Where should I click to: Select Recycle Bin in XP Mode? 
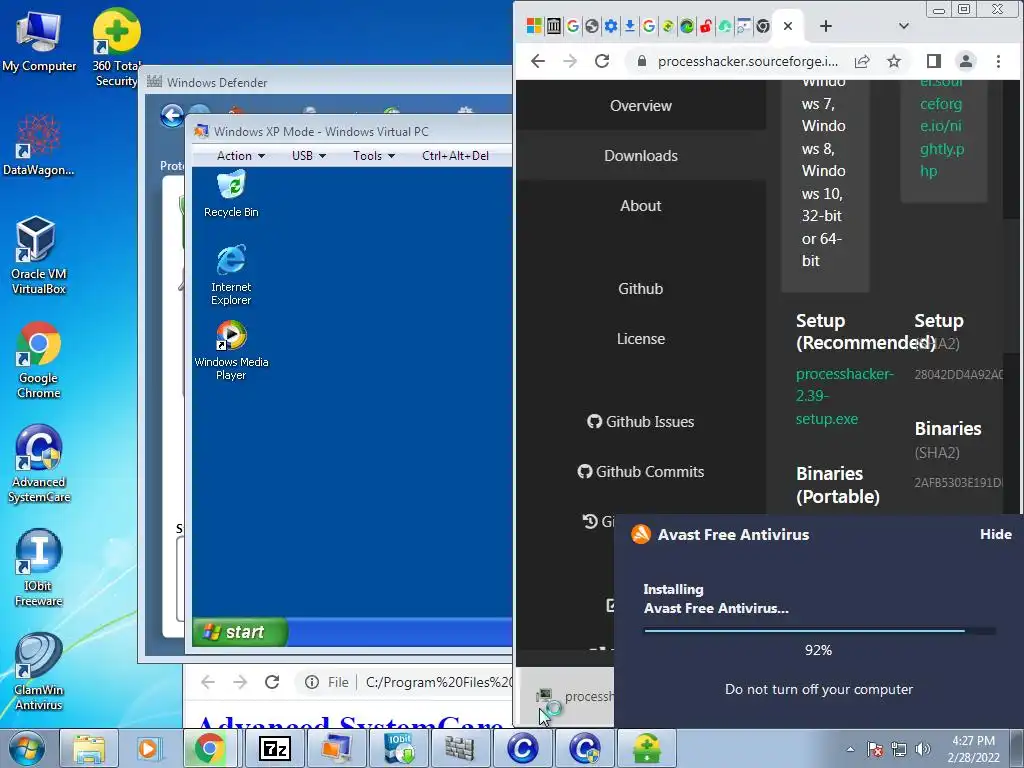231,193
